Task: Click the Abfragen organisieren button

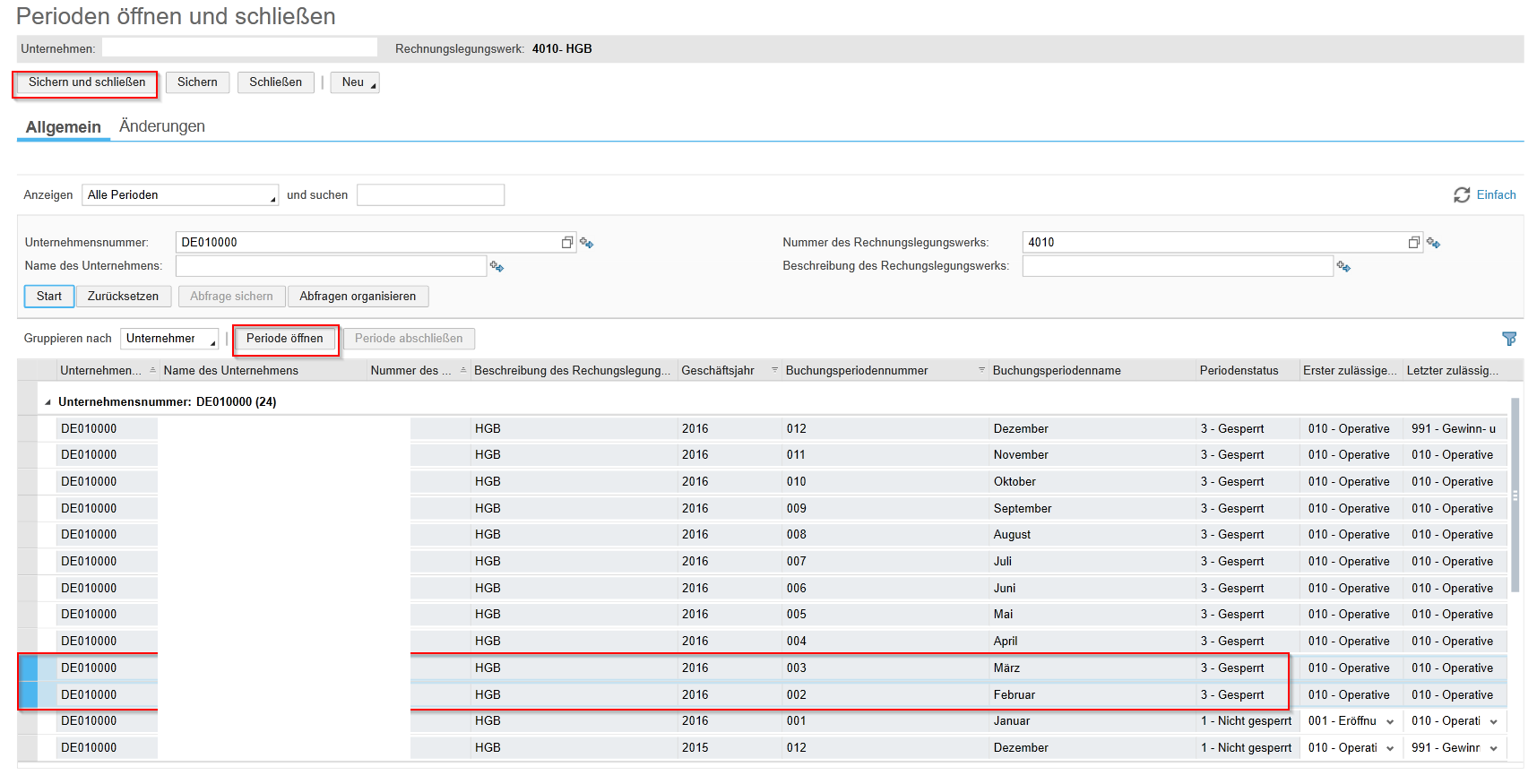Action: pyautogui.click(x=358, y=297)
